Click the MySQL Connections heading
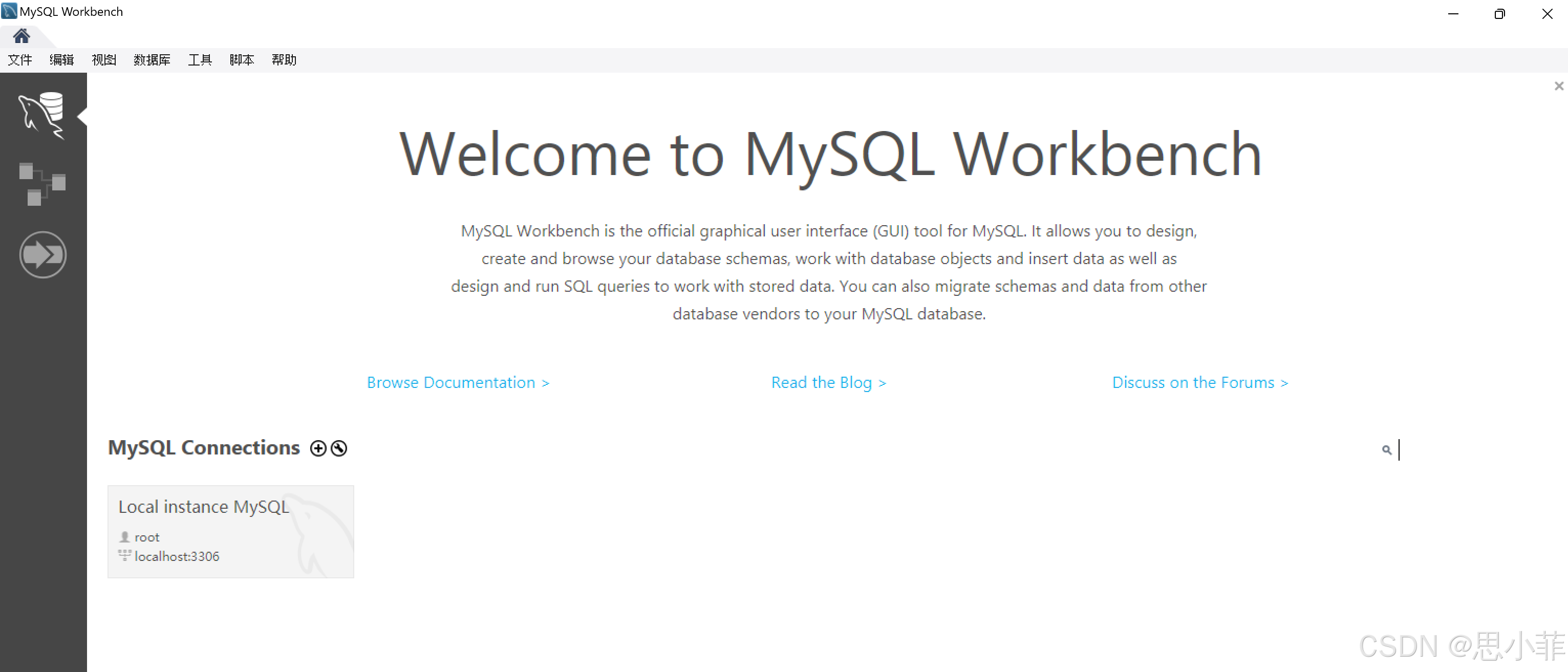 pyautogui.click(x=204, y=448)
